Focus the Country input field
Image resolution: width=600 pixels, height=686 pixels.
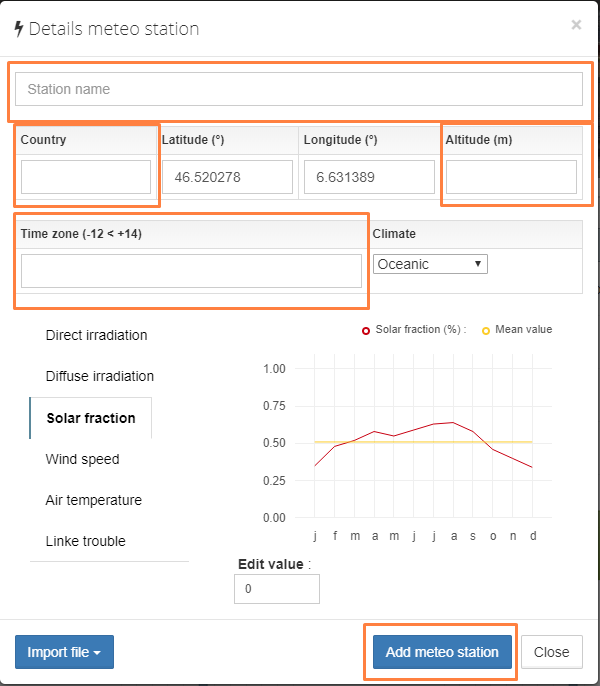pyautogui.click(x=86, y=177)
